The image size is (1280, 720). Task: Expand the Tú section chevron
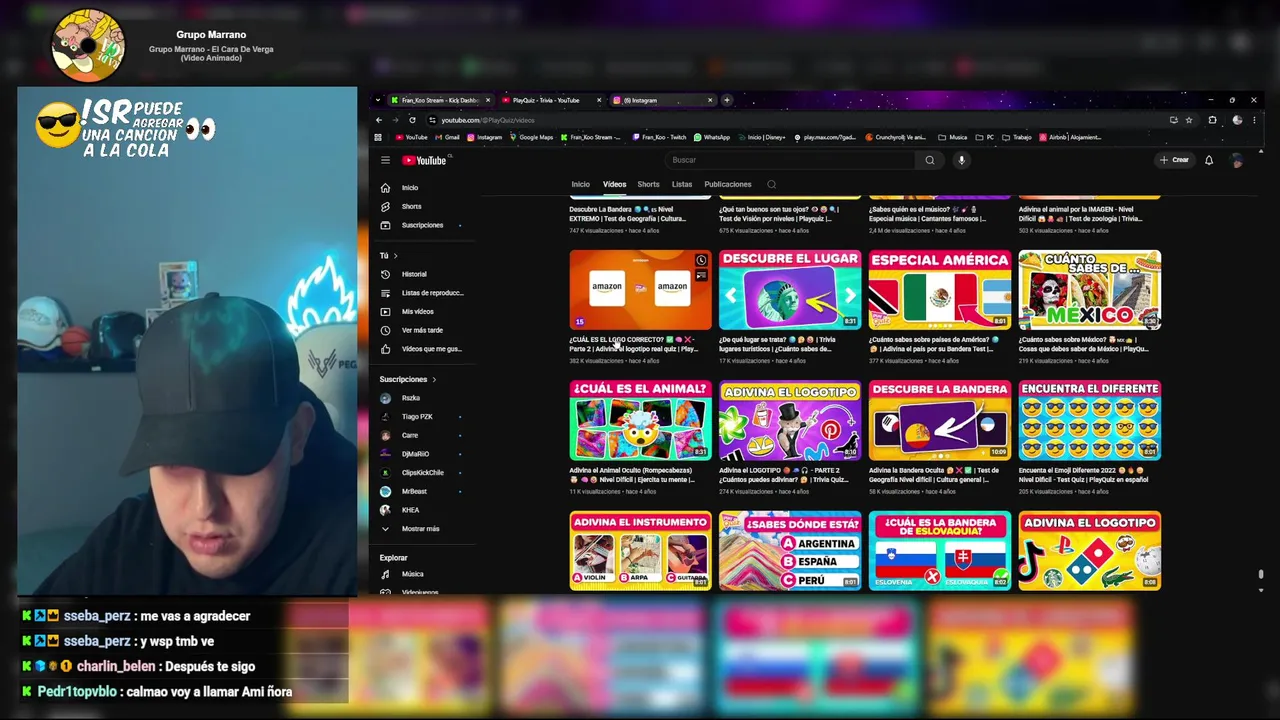point(395,256)
